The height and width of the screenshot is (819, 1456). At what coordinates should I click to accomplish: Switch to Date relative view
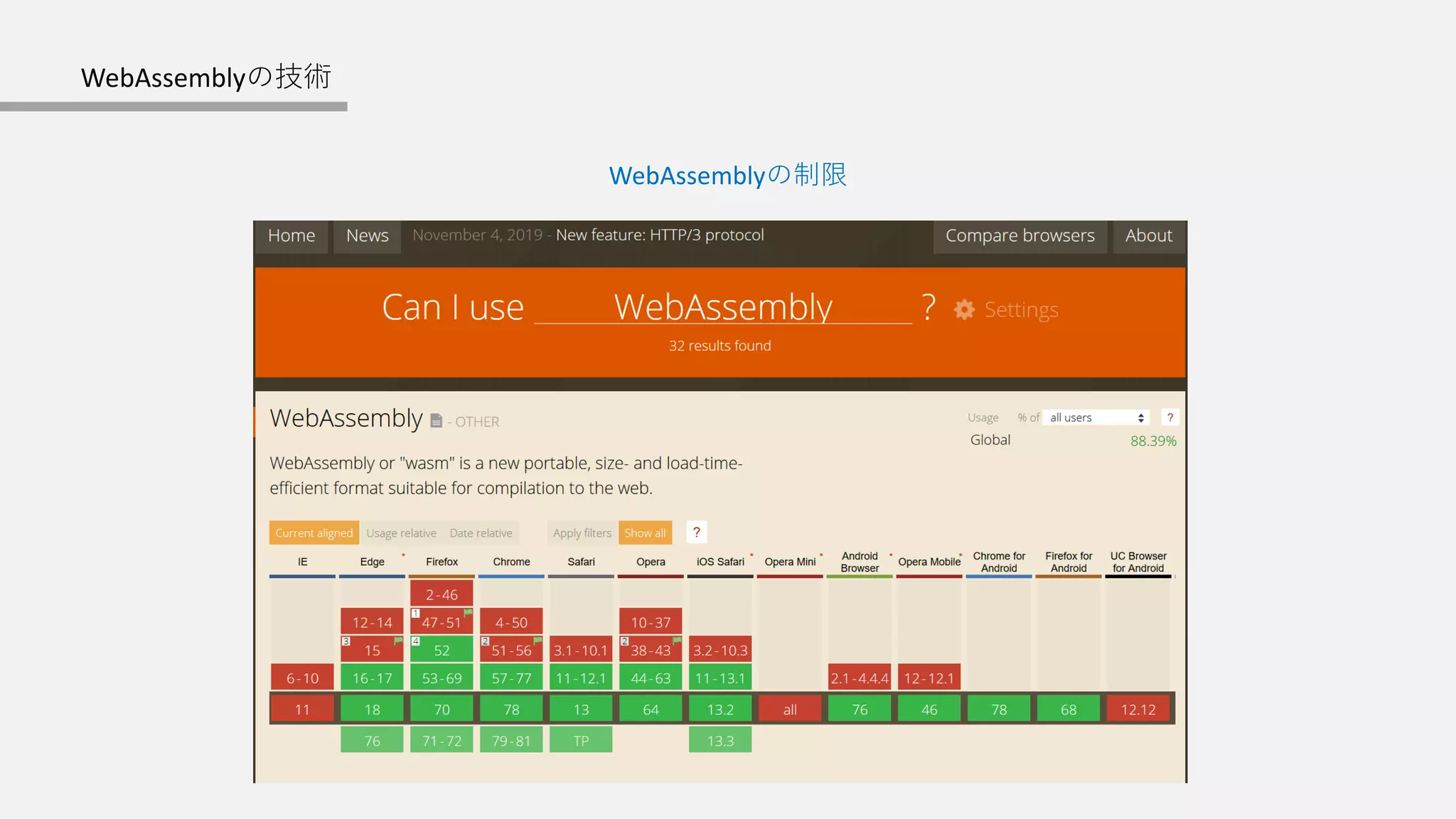[x=481, y=532]
